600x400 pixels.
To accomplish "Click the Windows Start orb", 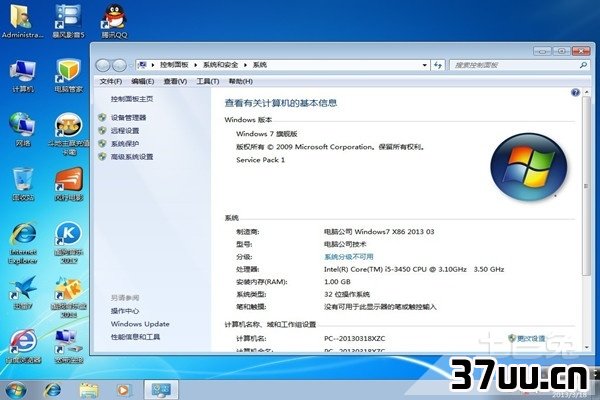I will pyautogui.click(x=16, y=390).
